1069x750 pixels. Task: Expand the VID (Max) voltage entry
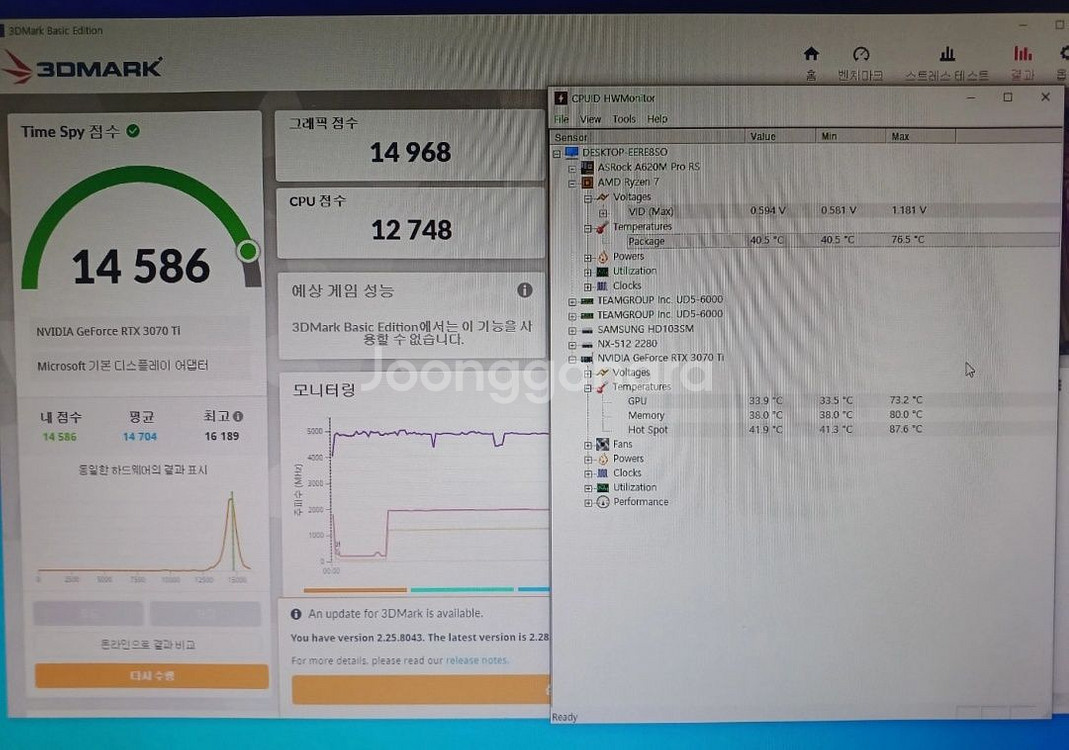pos(603,213)
